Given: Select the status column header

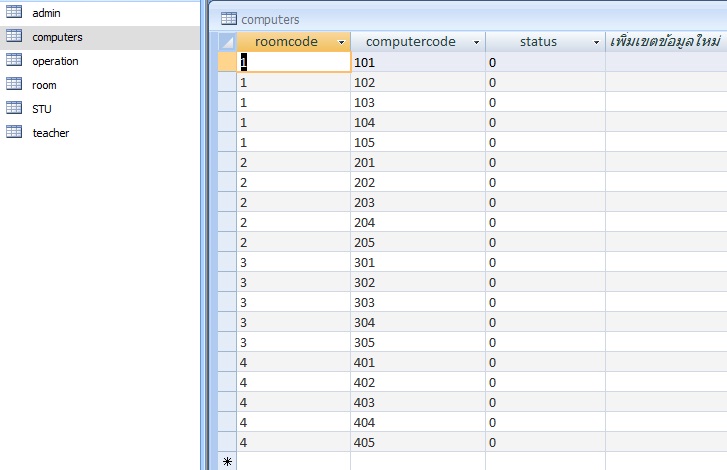Looking at the screenshot, I should [538, 42].
